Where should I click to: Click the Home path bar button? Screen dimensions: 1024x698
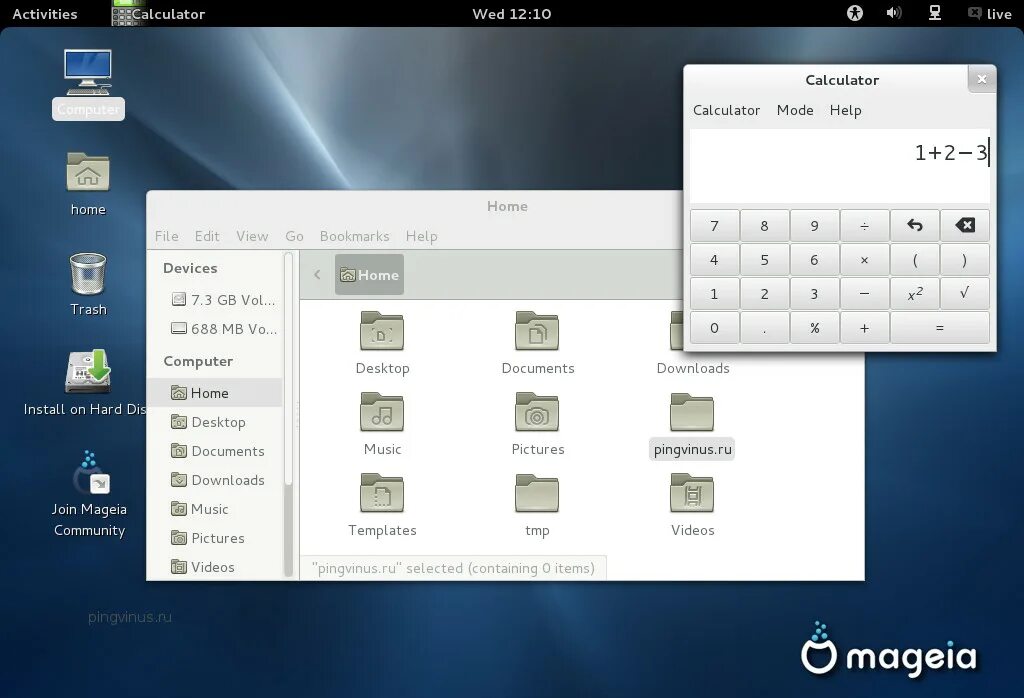pos(370,274)
